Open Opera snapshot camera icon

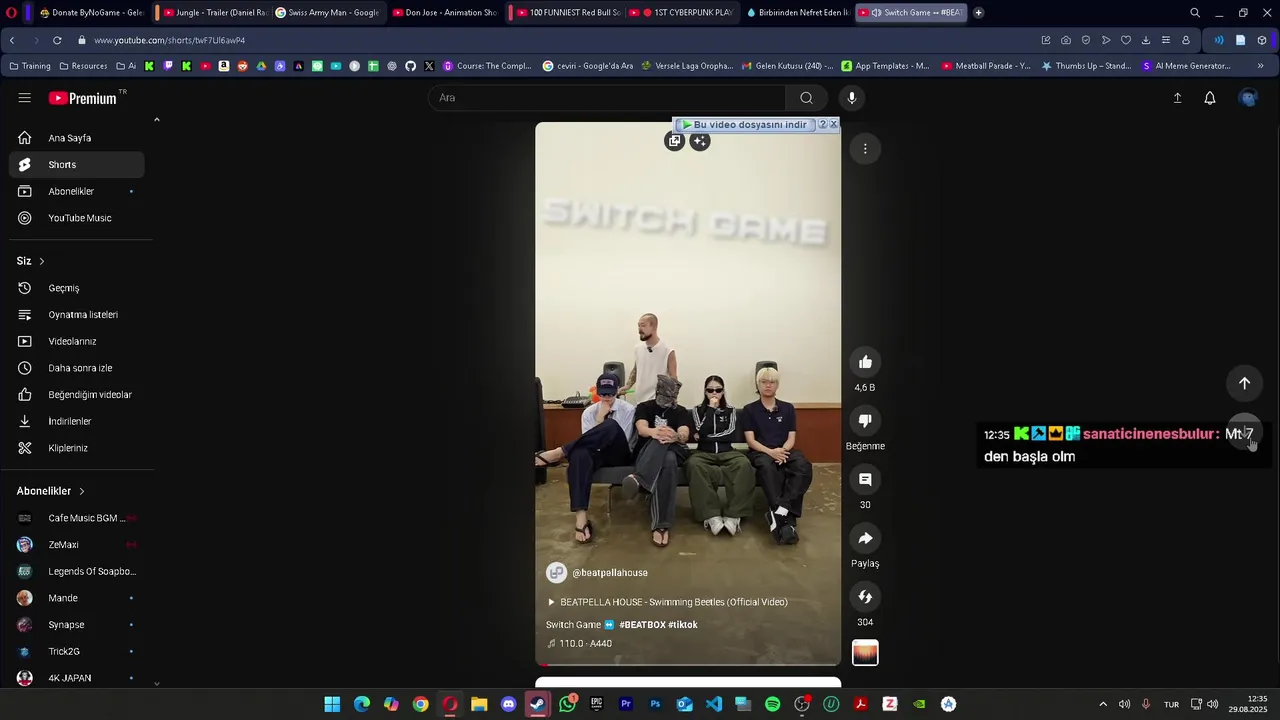(x=1066, y=40)
